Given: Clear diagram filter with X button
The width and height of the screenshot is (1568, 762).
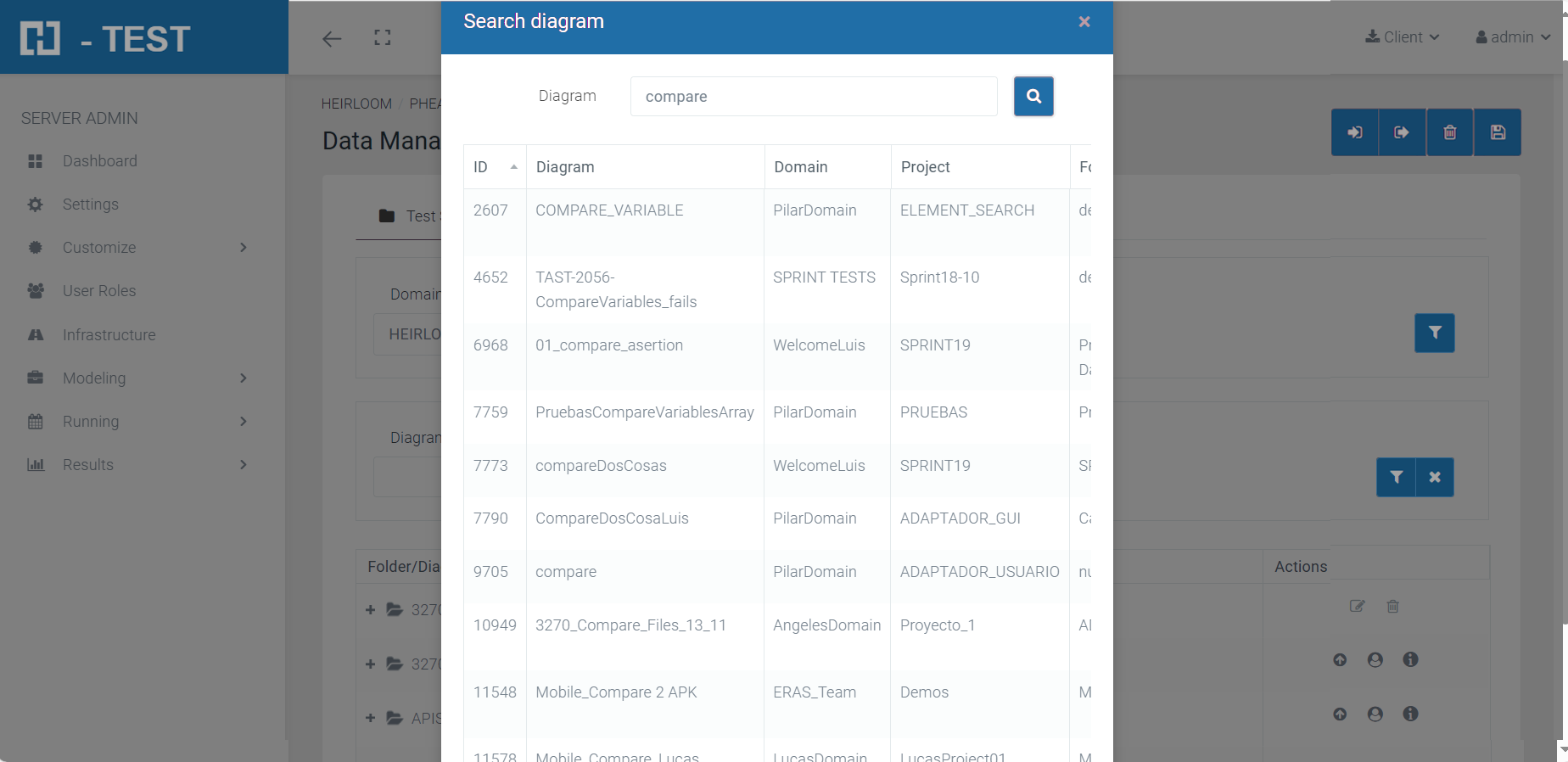Looking at the screenshot, I should 1435,477.
